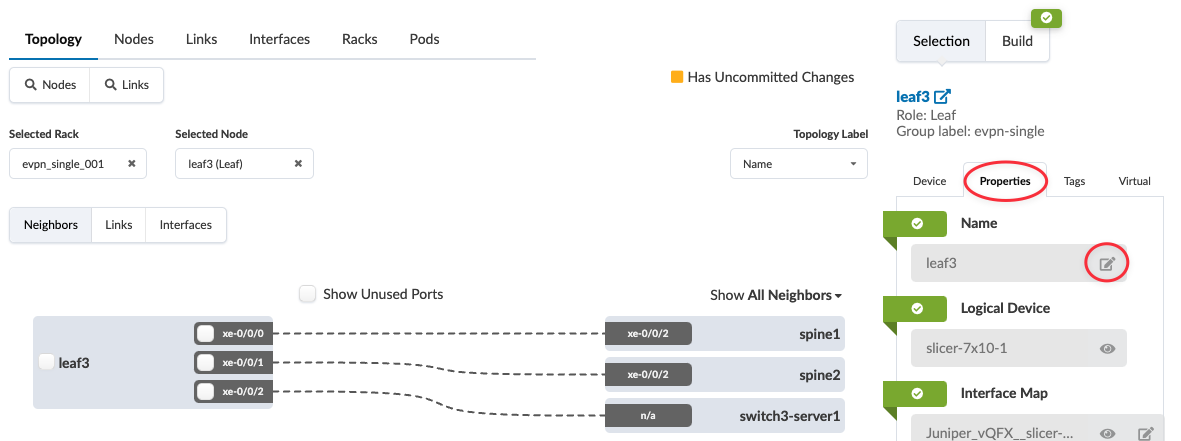Open leaf3 external link icon
Image resolution: width=1181 pixels, height=441 pixels.
tap(942, 97)
